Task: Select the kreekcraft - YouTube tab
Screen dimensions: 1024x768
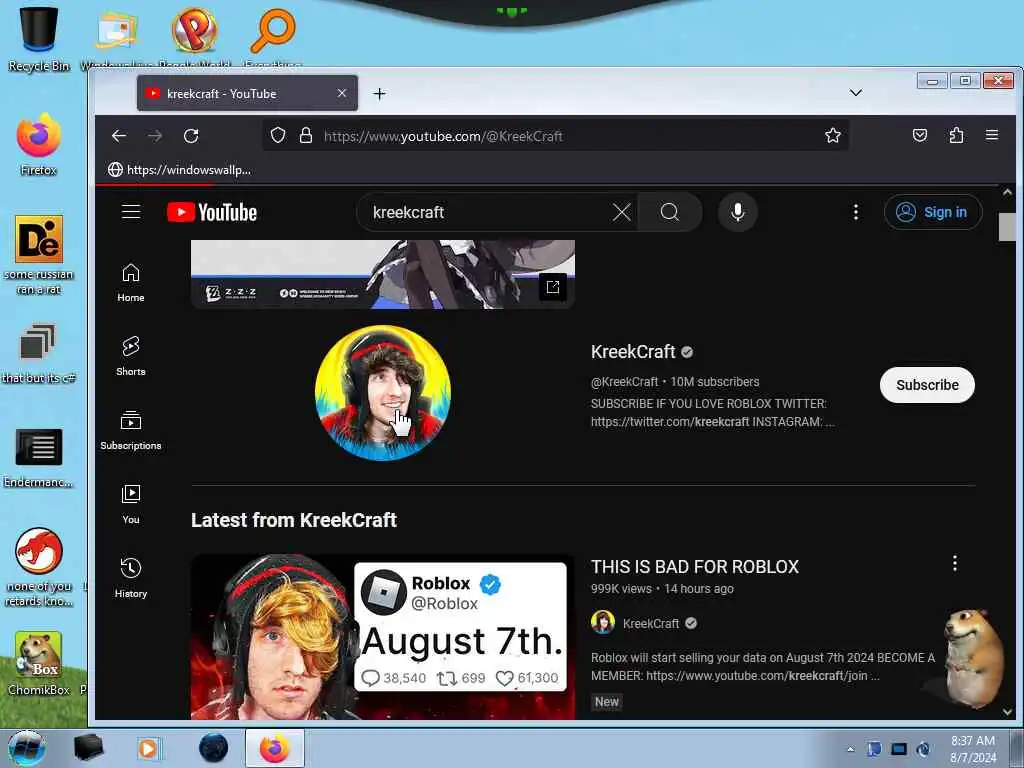Action: [x=247, y=93]
